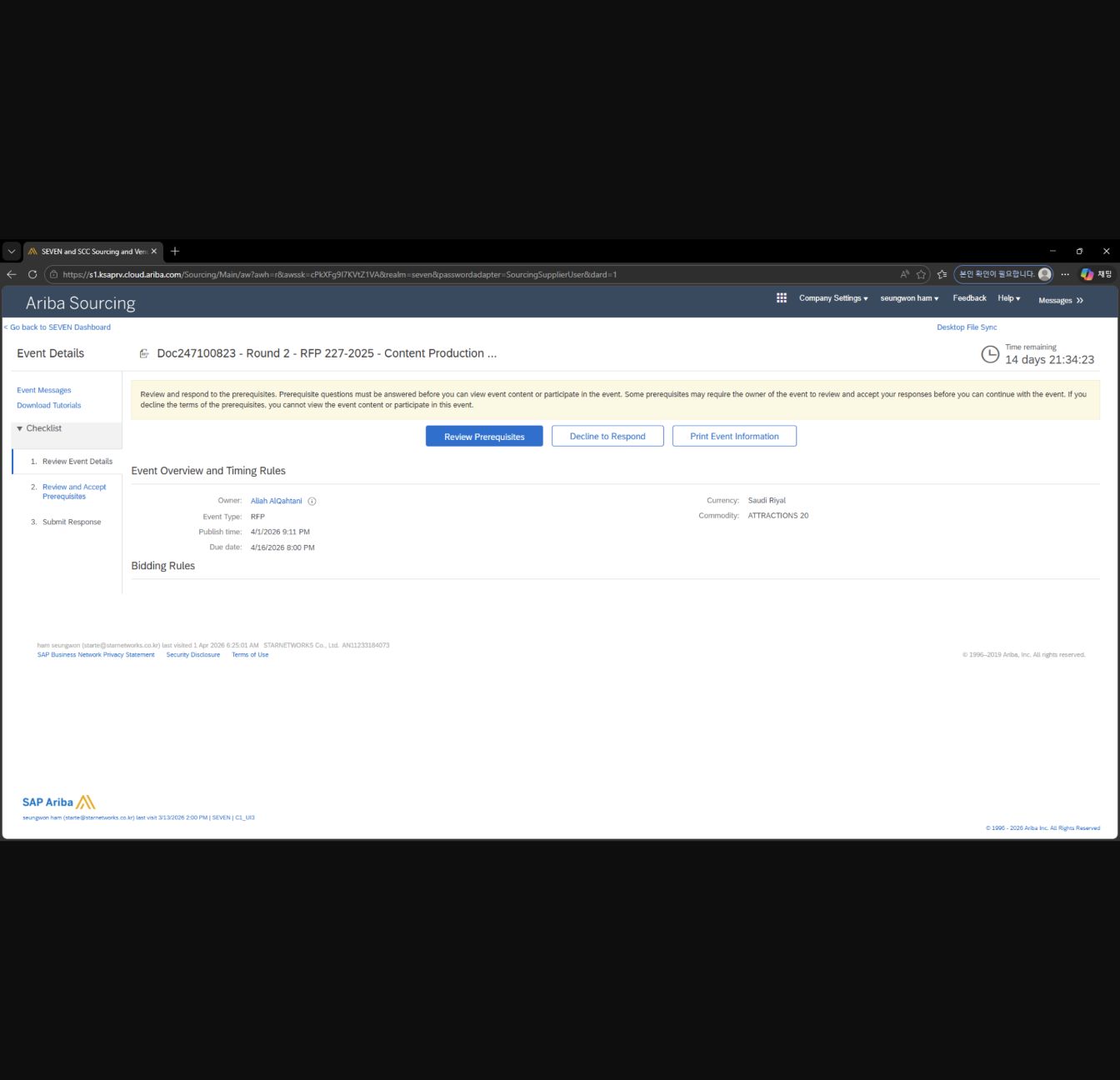Screen dimensions: 1120x1080
Task: Click the Ariba Sourcing header title
Action: click(x=81, y=303)
